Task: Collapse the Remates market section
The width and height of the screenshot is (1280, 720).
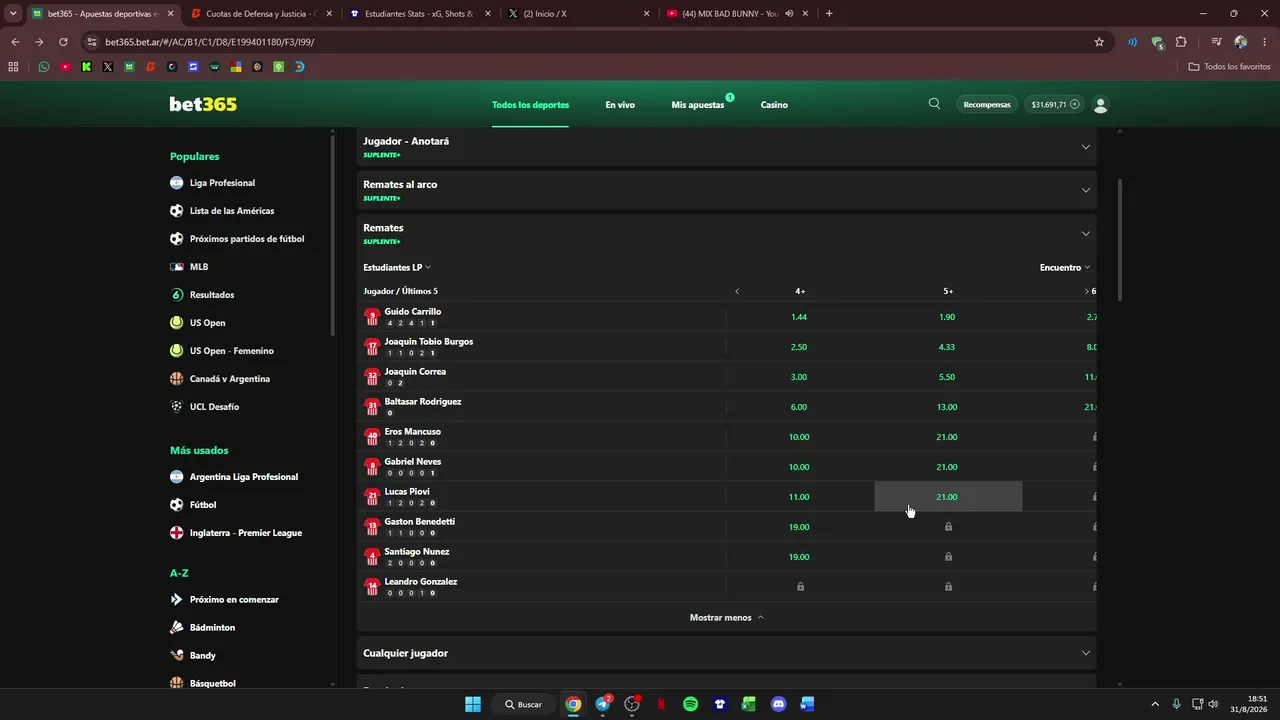Action: [x=1086, y=234]
